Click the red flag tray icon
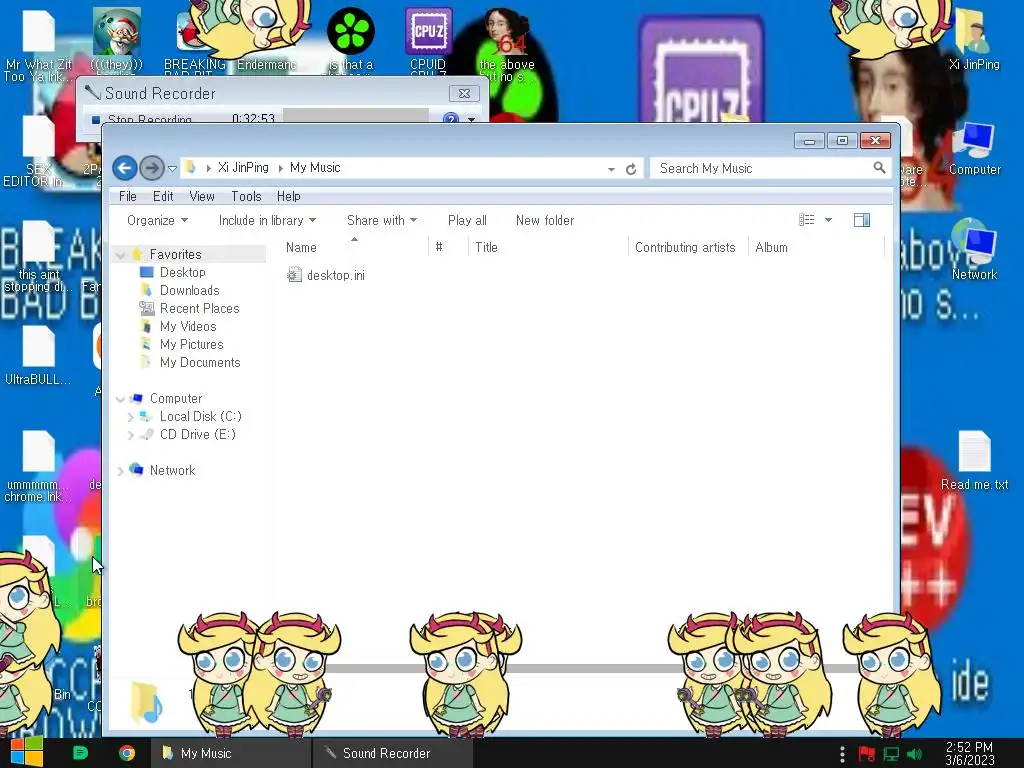1024x768 pixels. pos(867,754)
